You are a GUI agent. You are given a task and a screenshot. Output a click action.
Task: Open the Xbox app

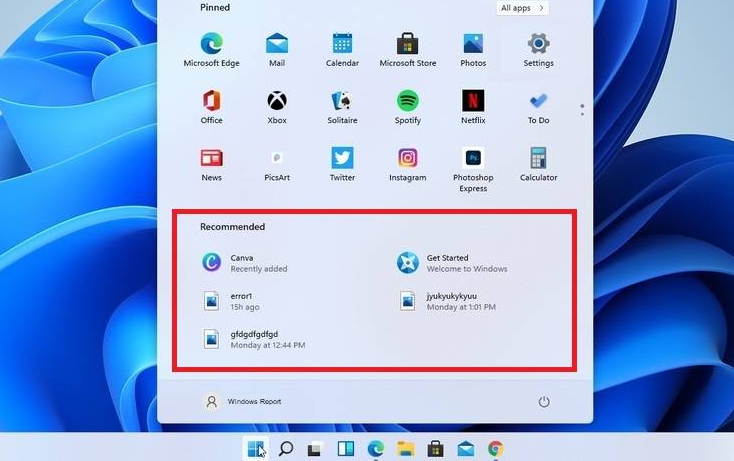(277, 107)
